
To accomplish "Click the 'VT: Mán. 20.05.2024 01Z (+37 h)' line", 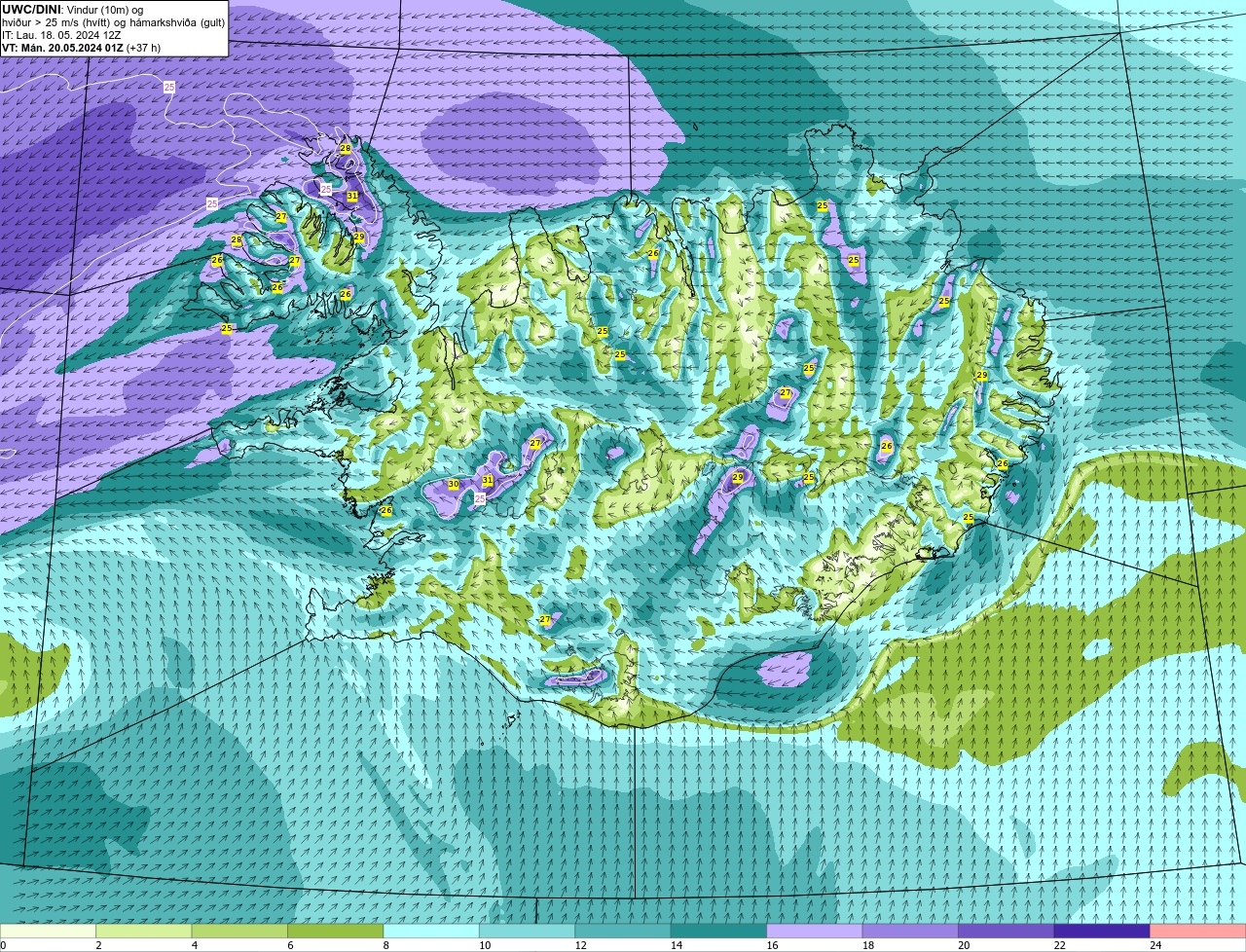I will [82, 48].
